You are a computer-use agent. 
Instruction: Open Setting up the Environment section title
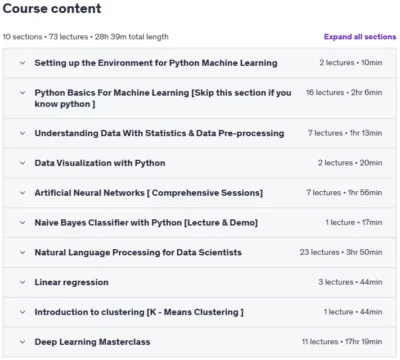click(156, 63)
